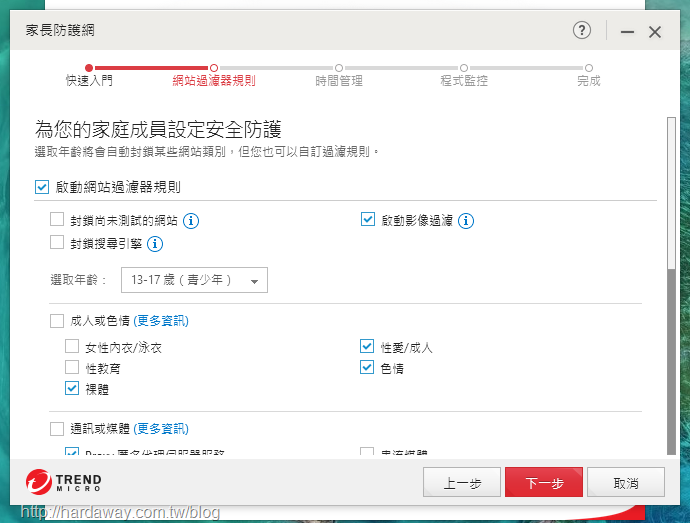Show info for 啟動影像過濾

[466, 221]
